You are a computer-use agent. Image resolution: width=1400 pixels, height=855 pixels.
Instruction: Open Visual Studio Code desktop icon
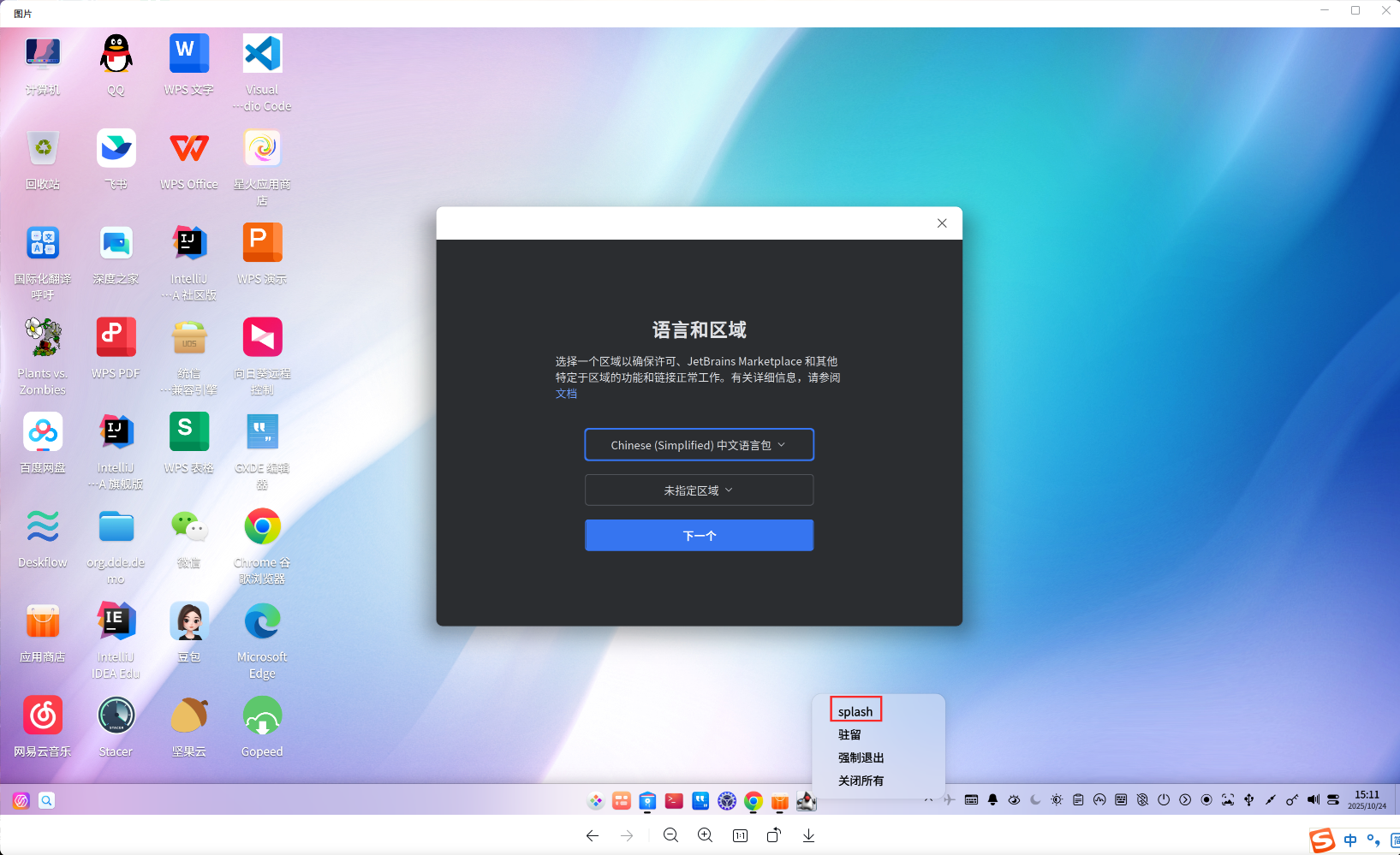(x=262, y=54)
